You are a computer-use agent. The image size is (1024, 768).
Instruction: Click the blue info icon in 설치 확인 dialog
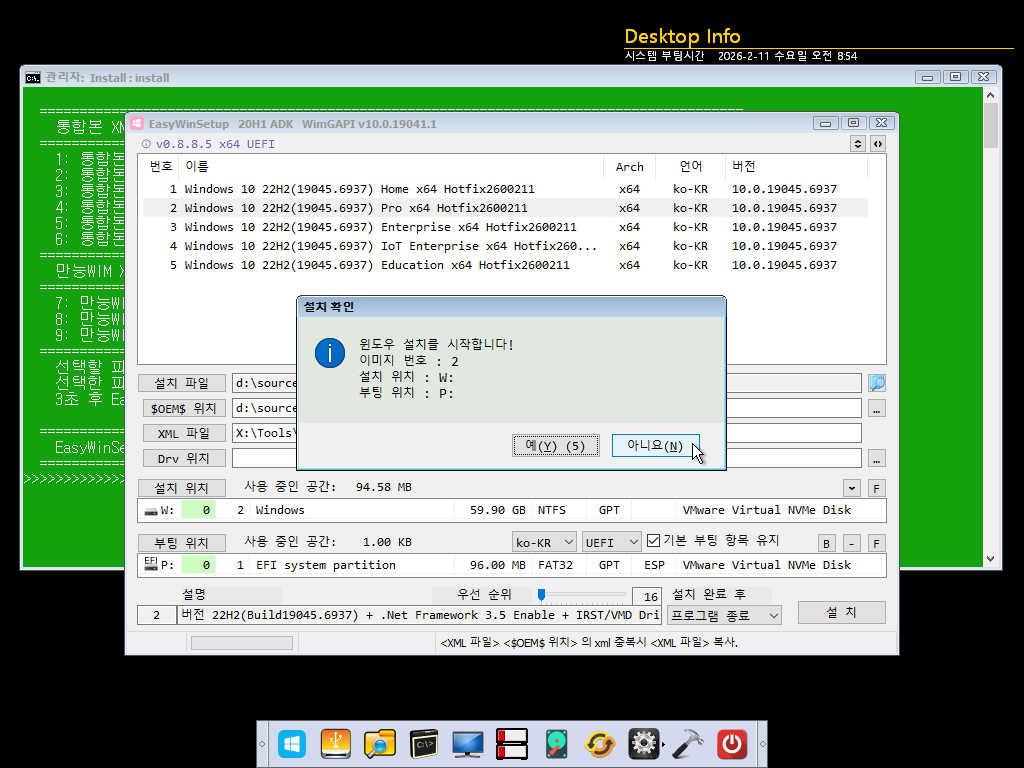point(330,353)
